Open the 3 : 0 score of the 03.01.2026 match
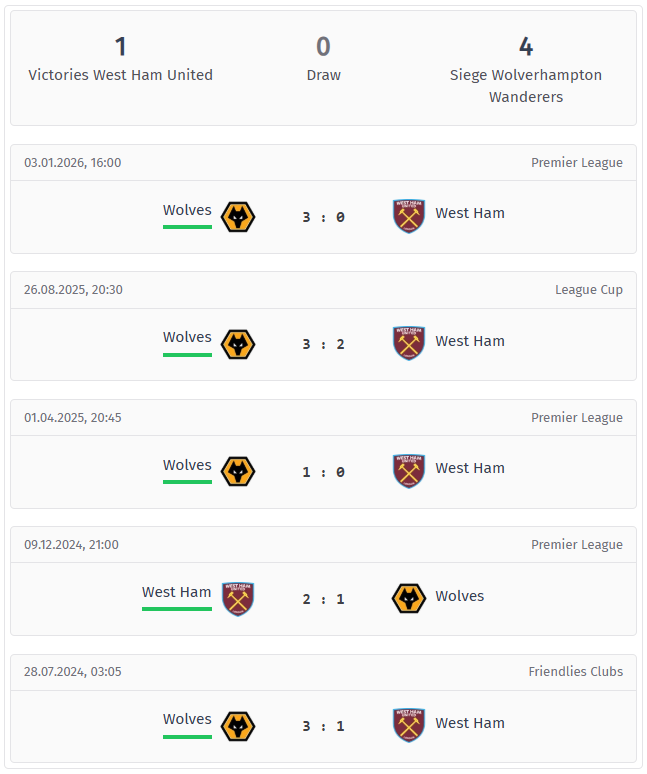The width and height of the screenshot is (647, 774). pos(323,217)
